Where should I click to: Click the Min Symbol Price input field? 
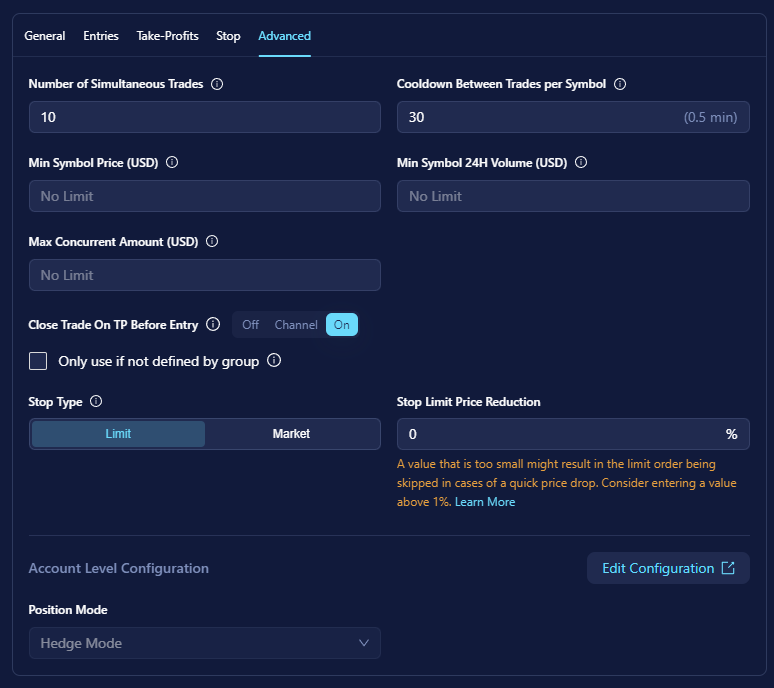[205, 196]
